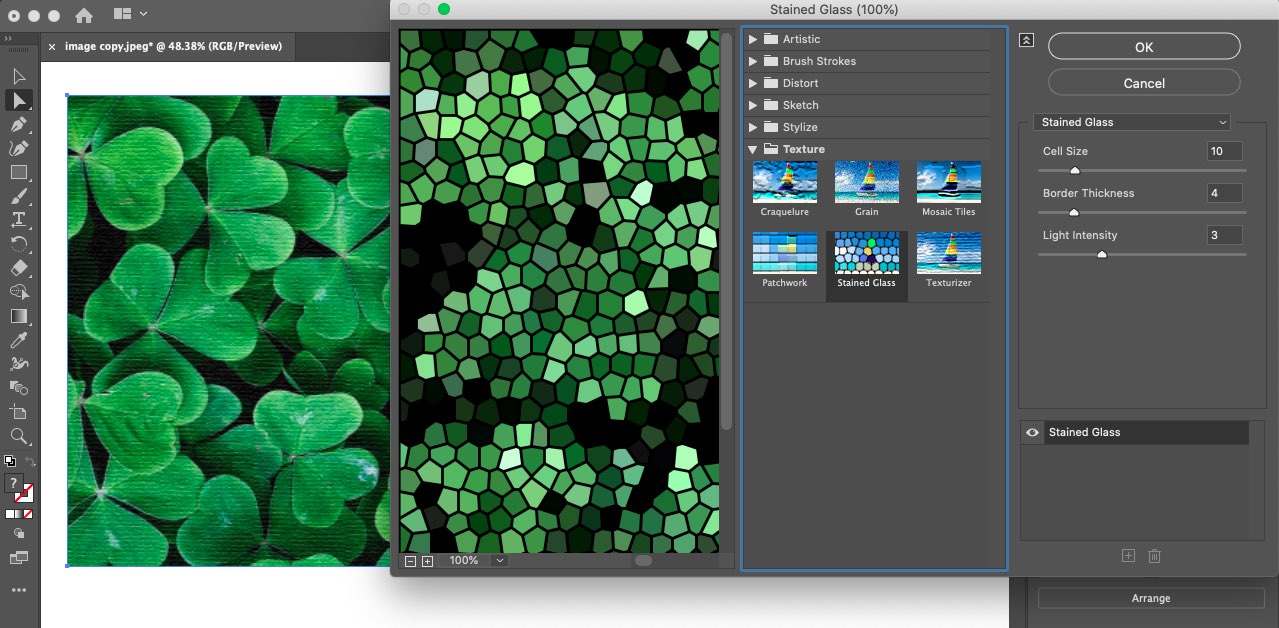1279x628 pixels.
Task: Select the Zoom tool in toolbar
Action: [x=18, y=436]
